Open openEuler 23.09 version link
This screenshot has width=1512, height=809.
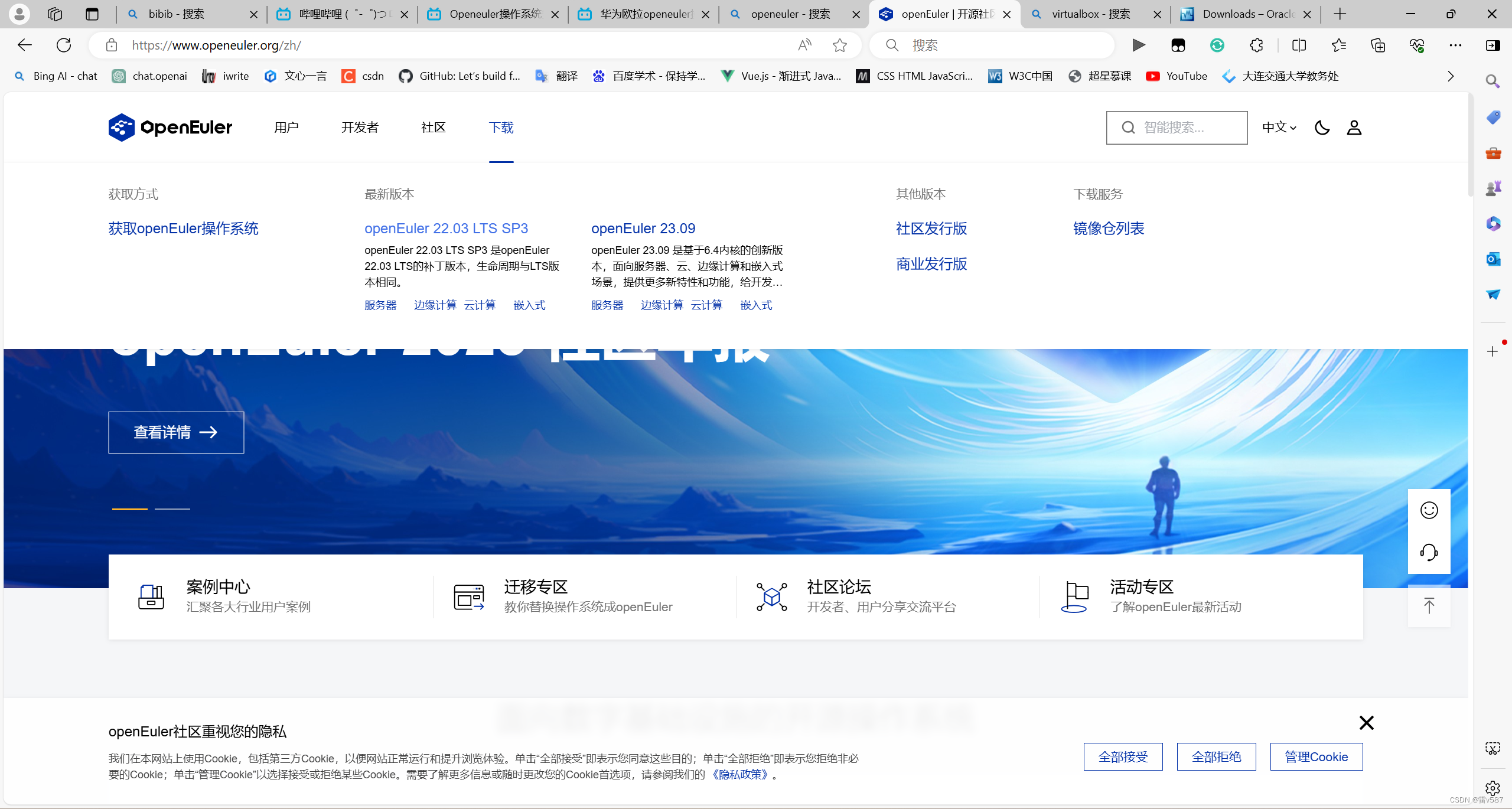pyautogui.click(x=643, y=229)
